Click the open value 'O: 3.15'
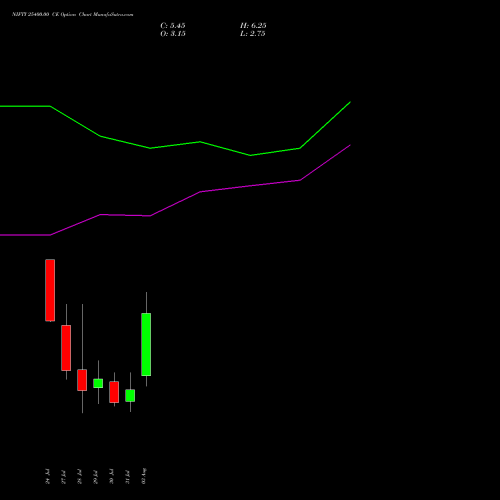The height and width of the screenshot is (500, 500). (x=173, y=34)
